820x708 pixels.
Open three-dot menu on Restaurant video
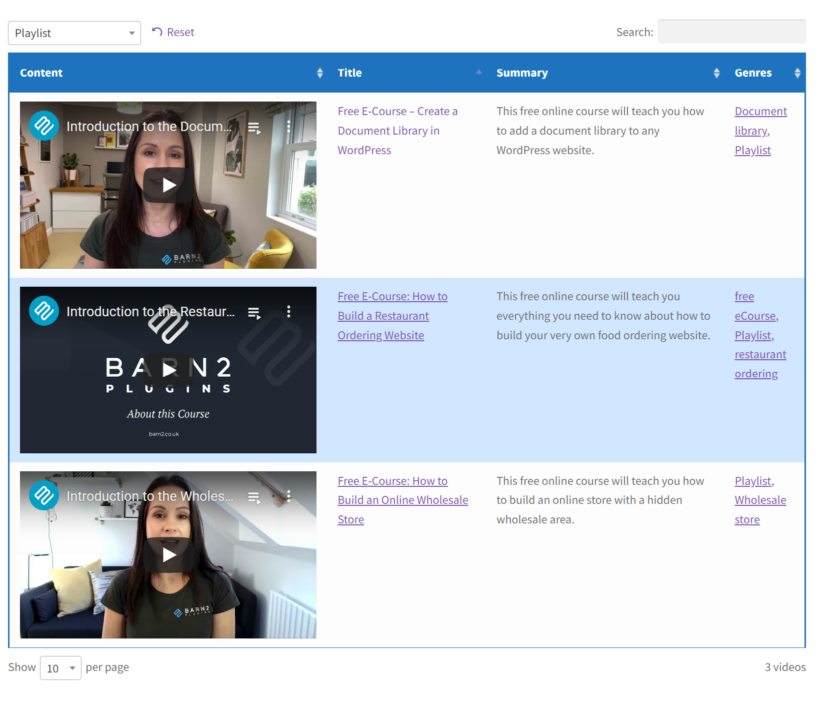(289, 313)
